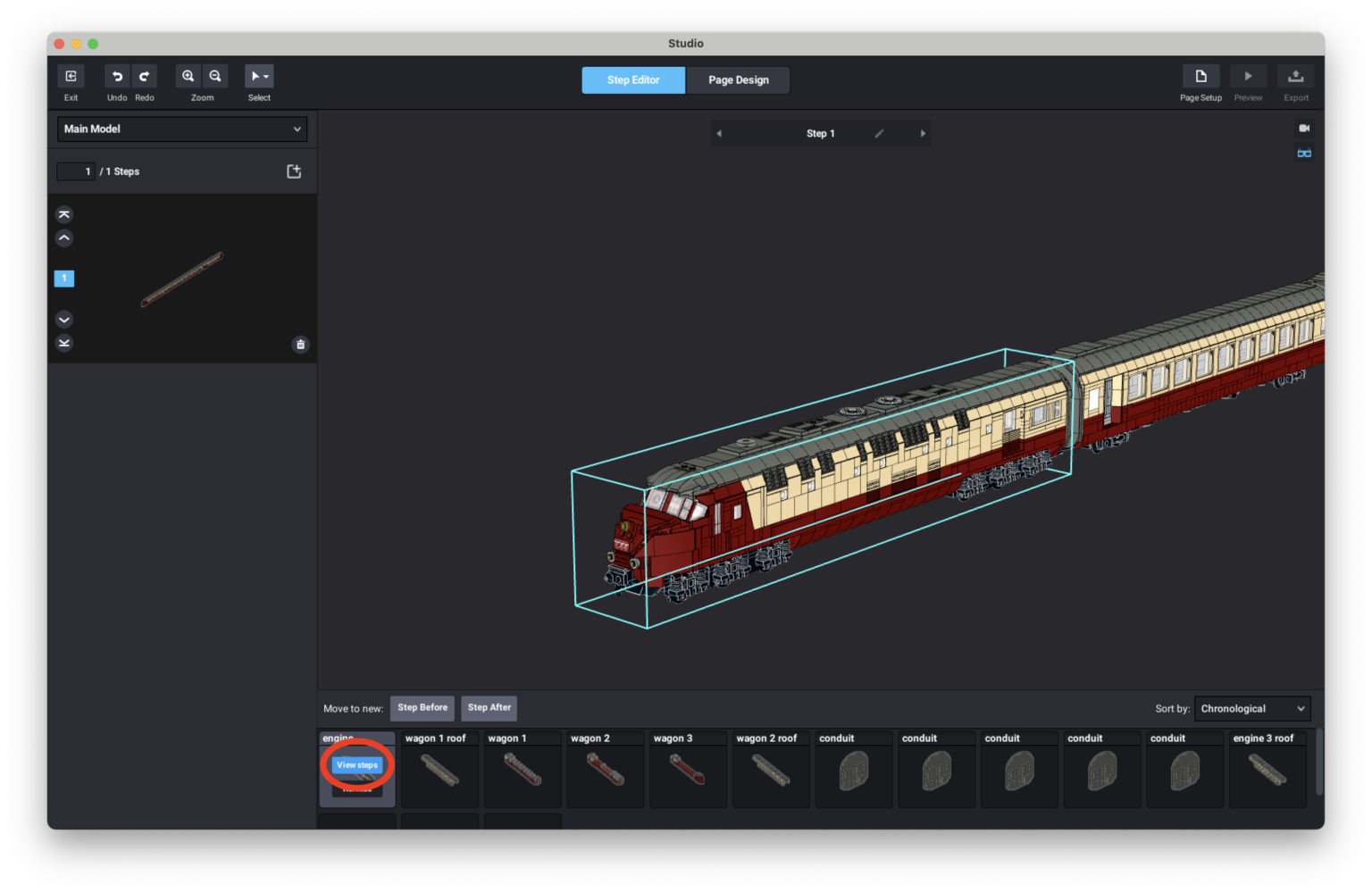Image resolution: width=1372 pixels, height=892 pixels.
Task: Zoom out of the model
Action: [x=215, y=77]
